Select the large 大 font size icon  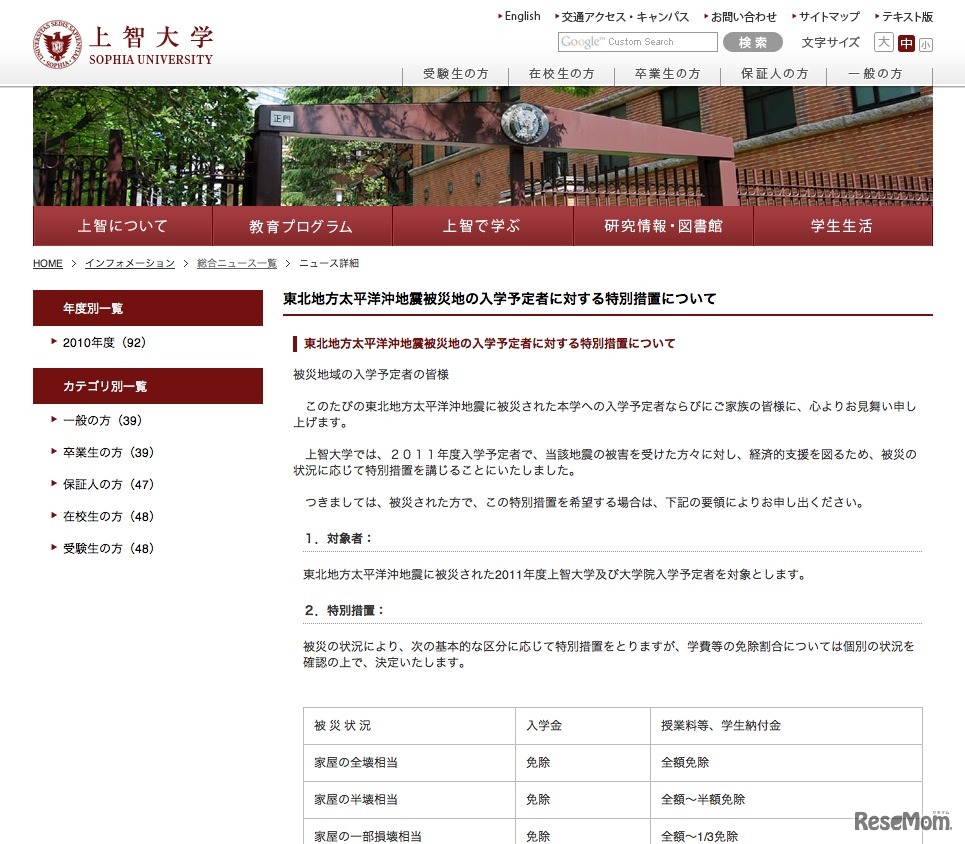point(884,42)
